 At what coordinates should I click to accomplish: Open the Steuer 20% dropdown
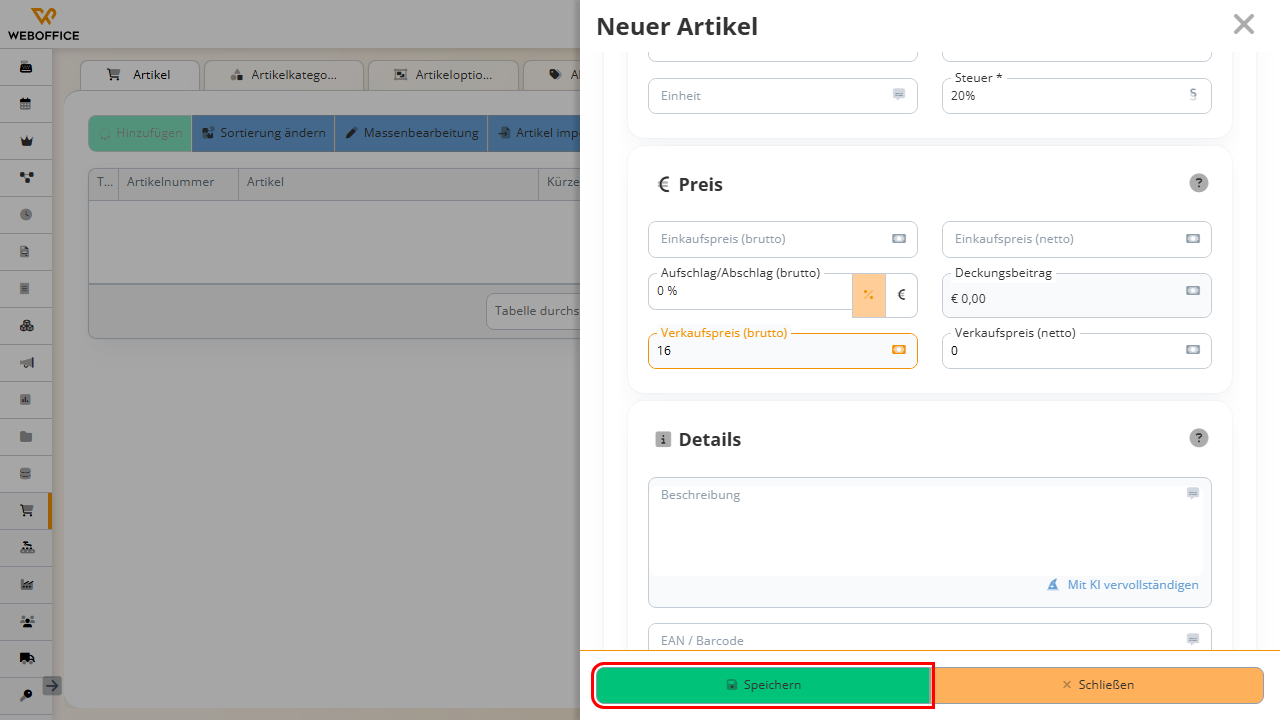point(1077,96)
